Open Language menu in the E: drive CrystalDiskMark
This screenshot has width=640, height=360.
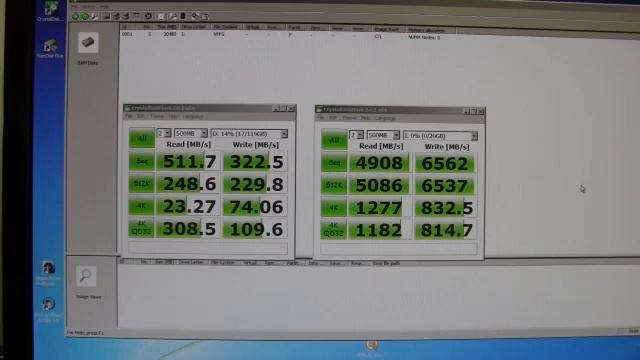click(385, 118)
